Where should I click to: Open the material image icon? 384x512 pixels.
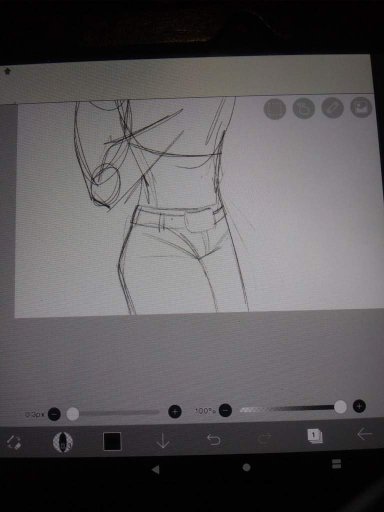click(x=361, y=107)
